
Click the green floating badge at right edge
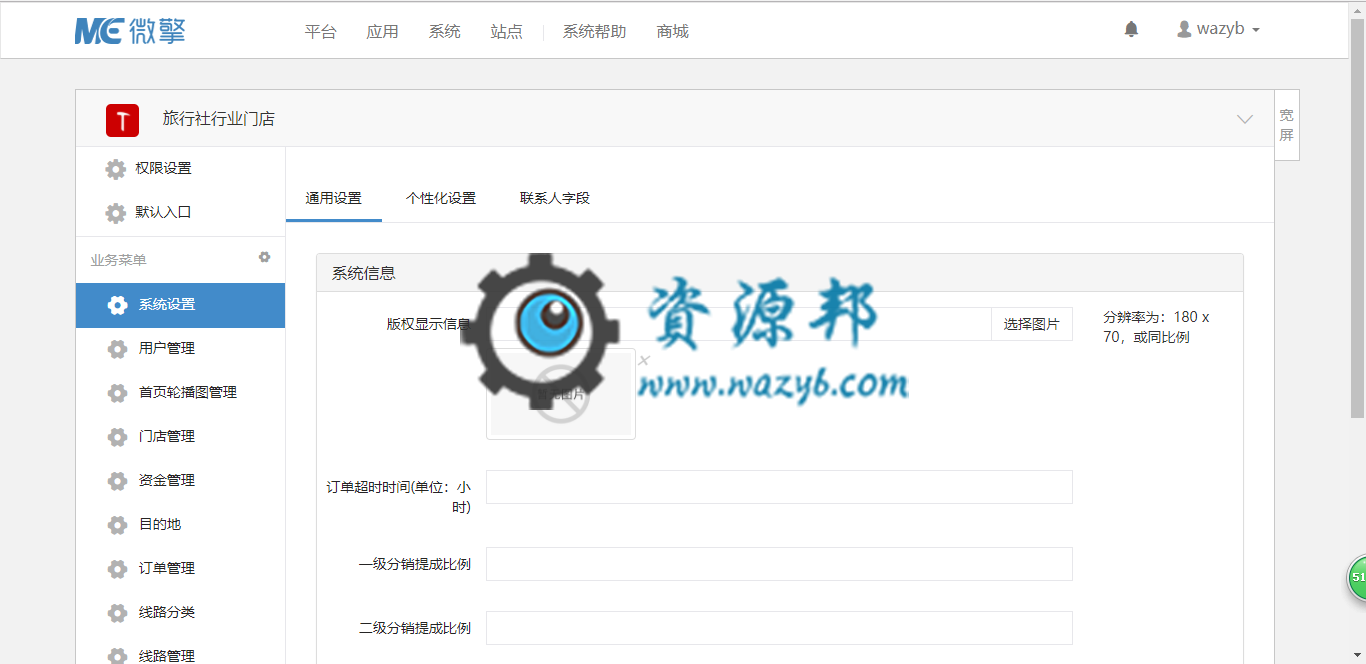[x=1356, y=578]
